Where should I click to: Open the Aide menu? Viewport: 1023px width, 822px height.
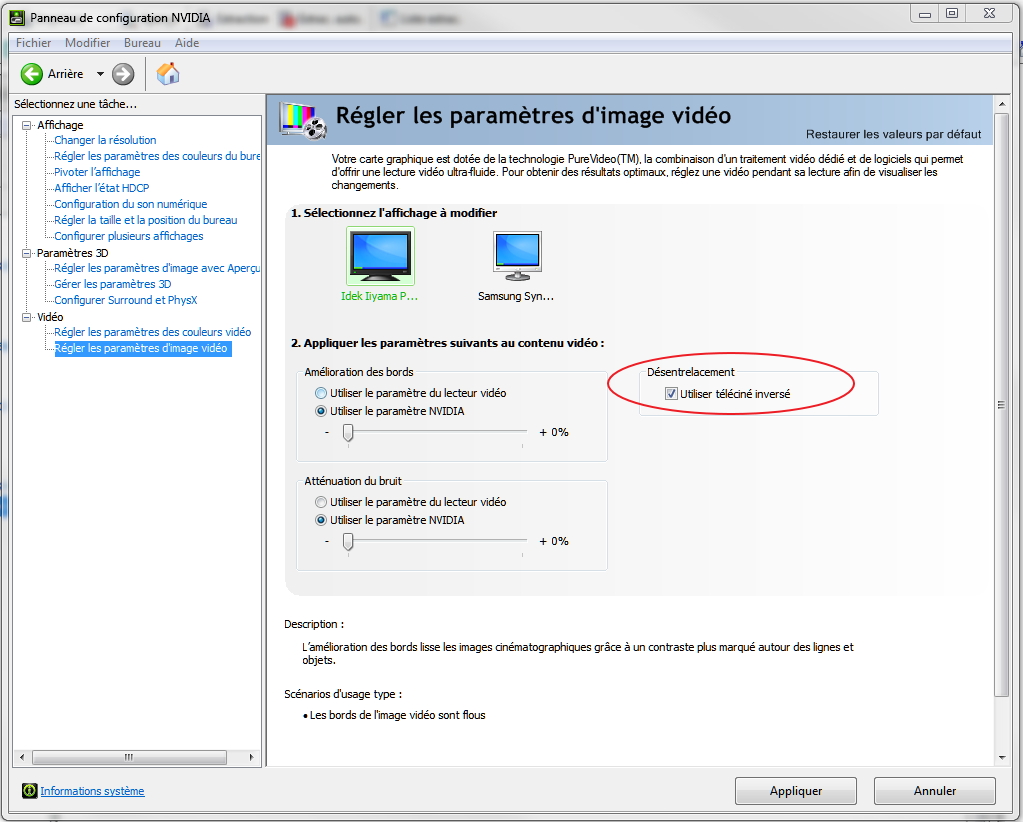point(187,42)
